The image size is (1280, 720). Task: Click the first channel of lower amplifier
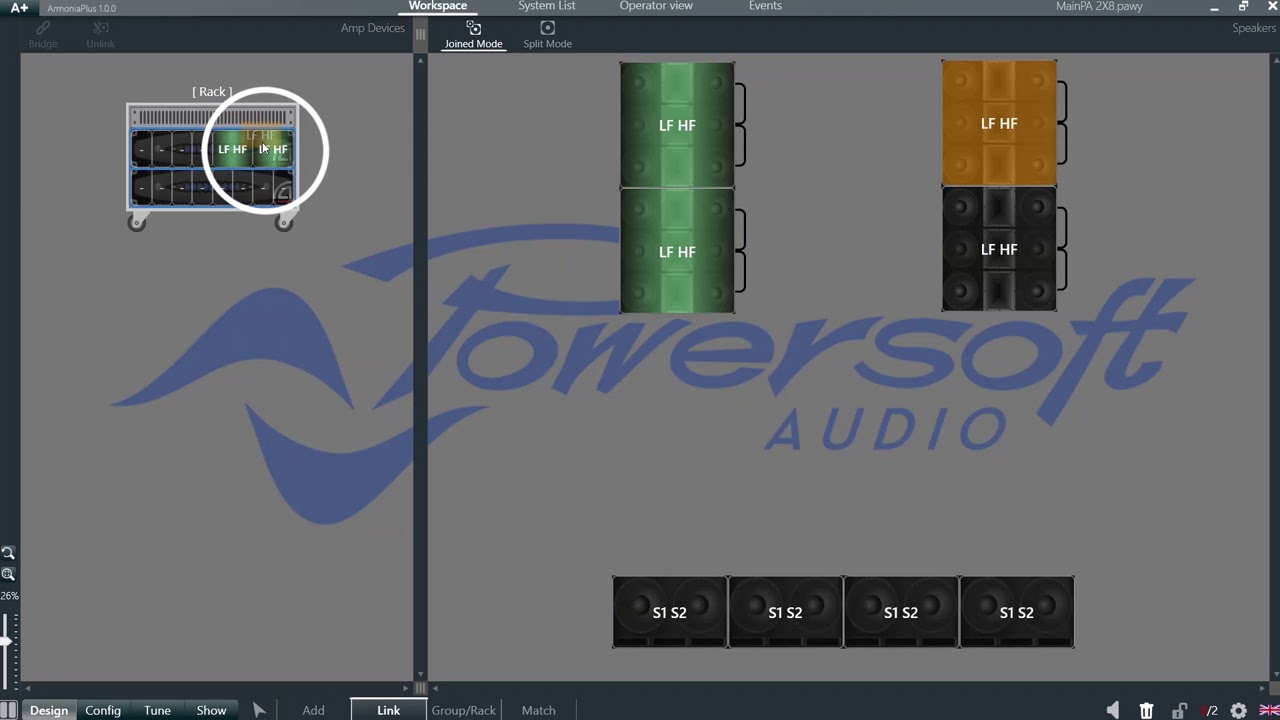(142, 187)
